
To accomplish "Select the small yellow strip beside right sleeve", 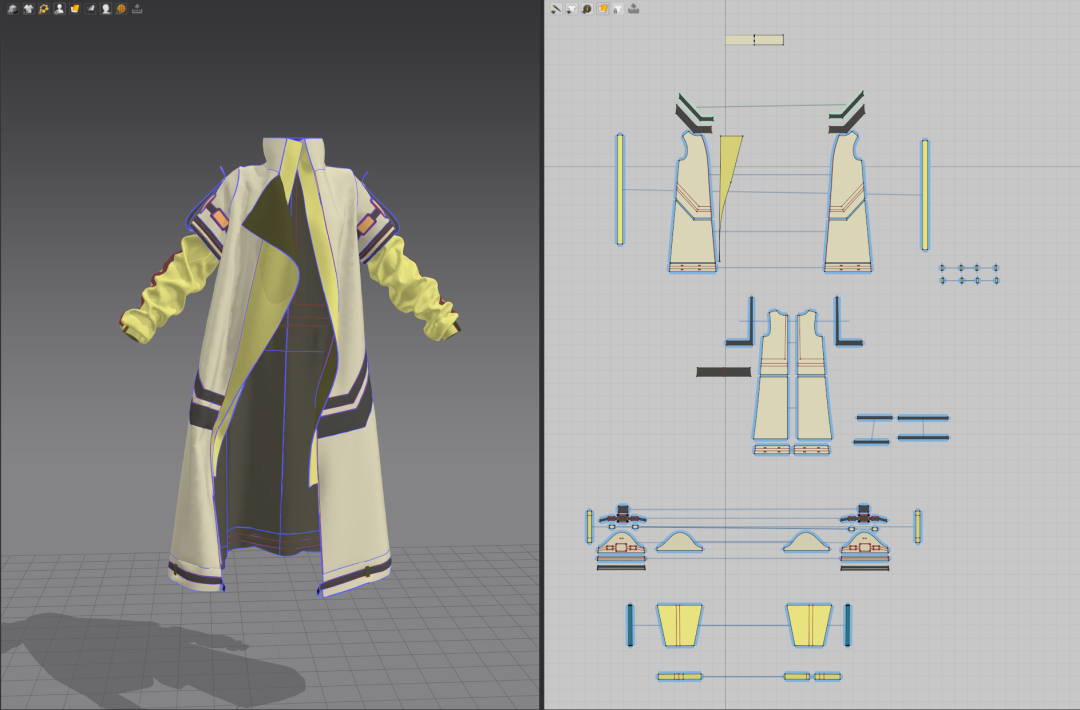I will pos(917,526).
